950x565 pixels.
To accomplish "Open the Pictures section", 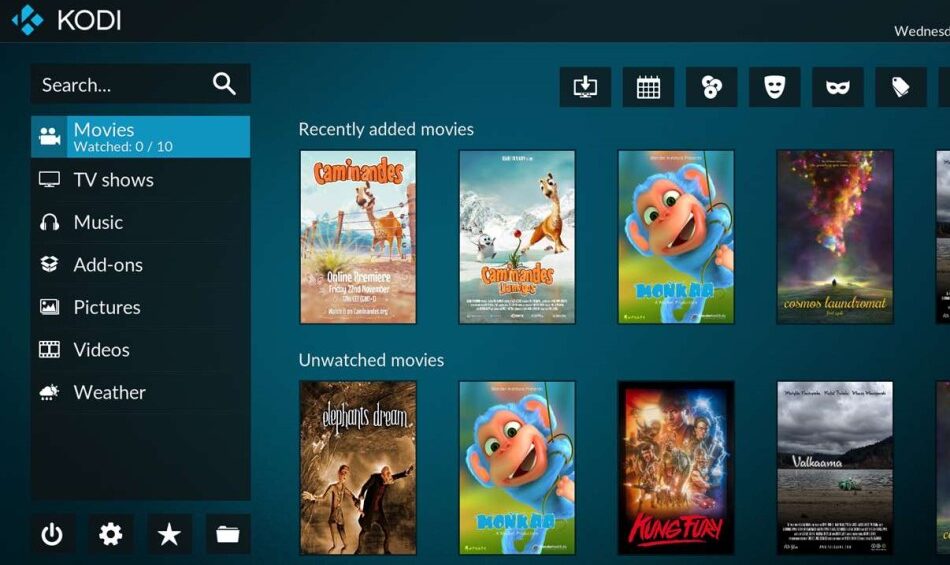I will pyautogui.click(x=141, y=307).
